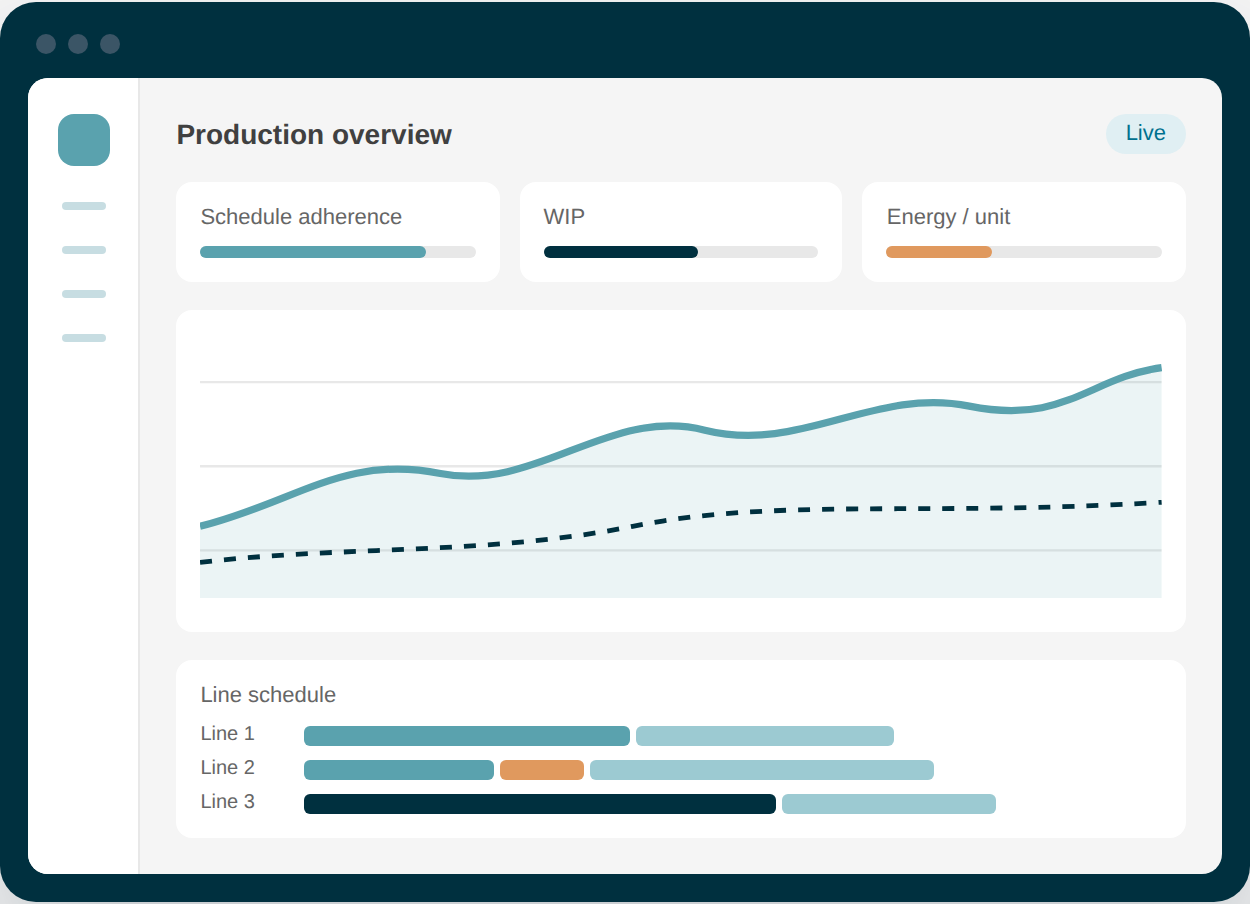Select the WIP card label
The width and height of the screenshot is (1250, 904).
pos(564,217)
